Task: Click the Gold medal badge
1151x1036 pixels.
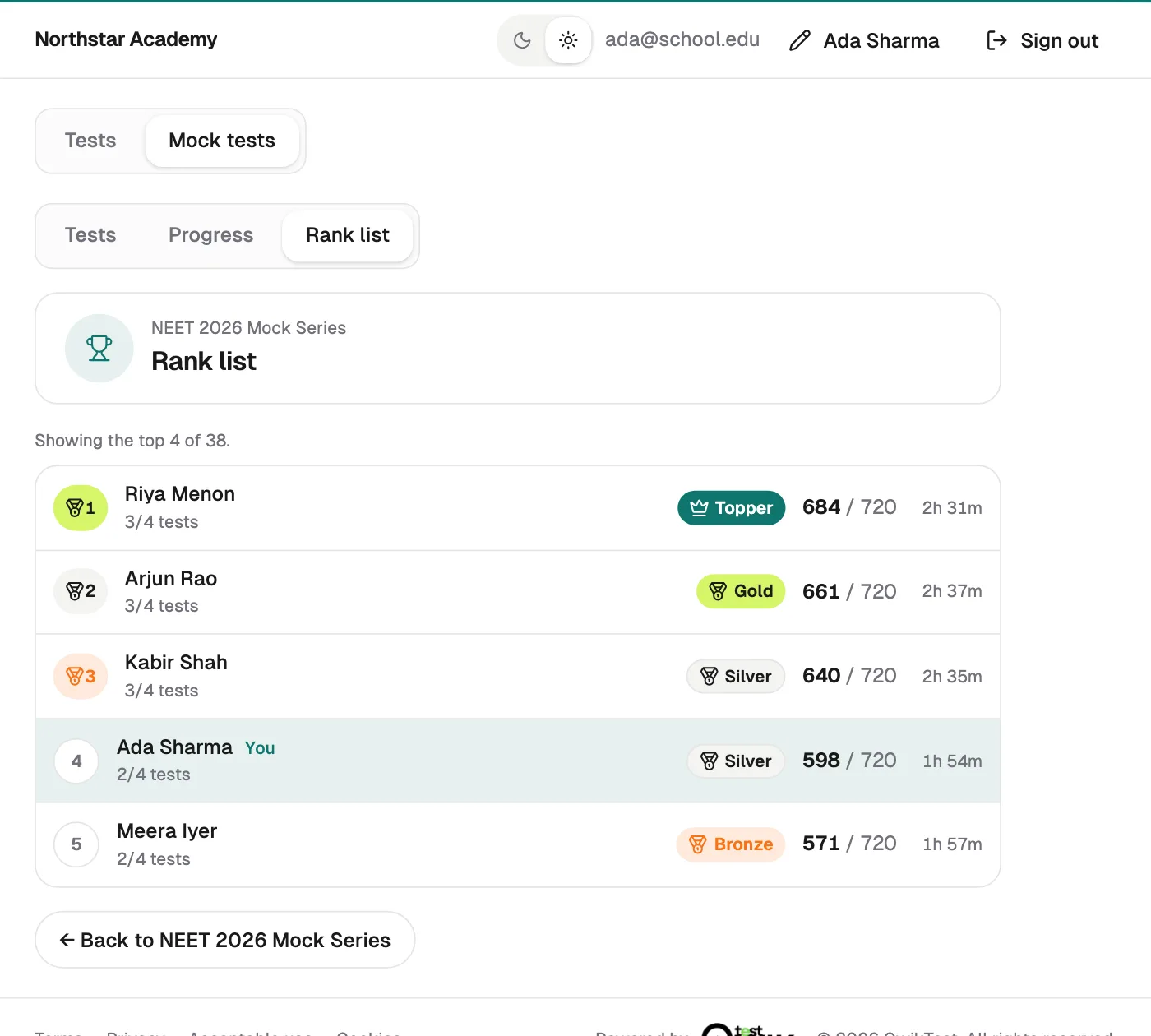Action: [x=741, y=591]
